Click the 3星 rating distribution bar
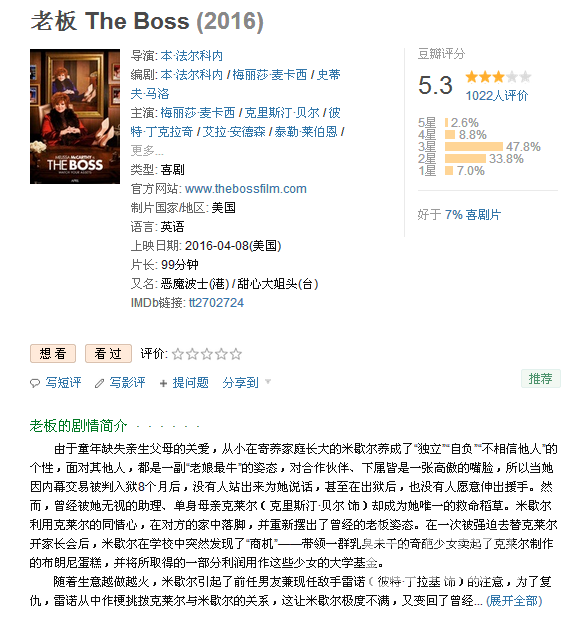 [473, 147]
